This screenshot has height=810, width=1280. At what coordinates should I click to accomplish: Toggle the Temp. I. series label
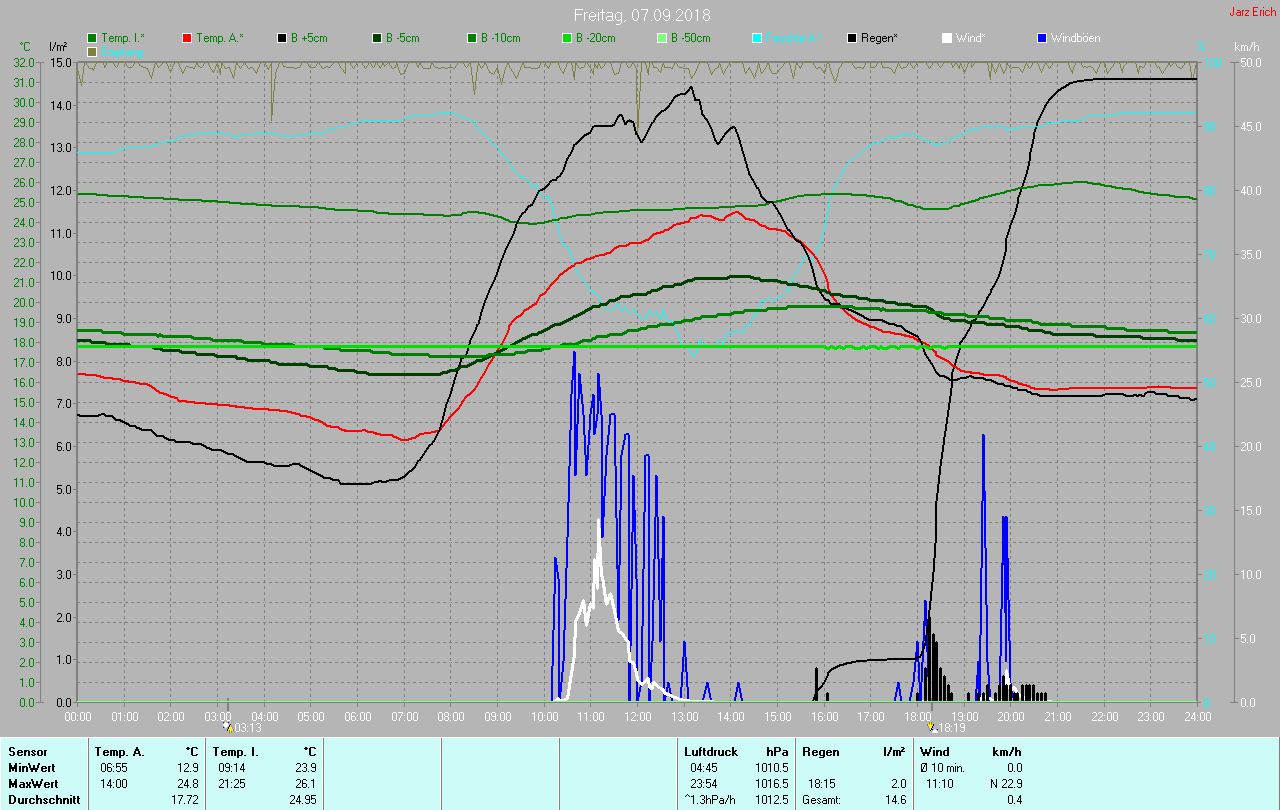click(122, 38)
